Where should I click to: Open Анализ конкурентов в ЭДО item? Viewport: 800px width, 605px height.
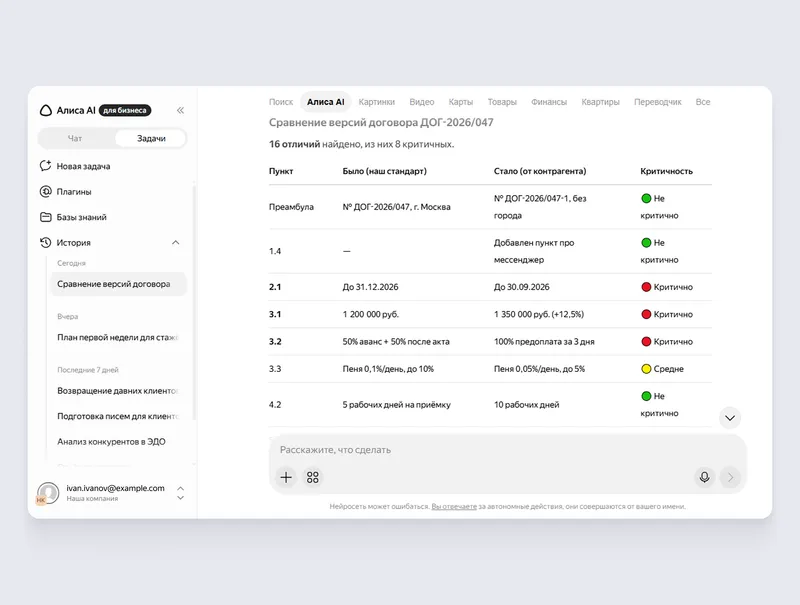point(118,442)
